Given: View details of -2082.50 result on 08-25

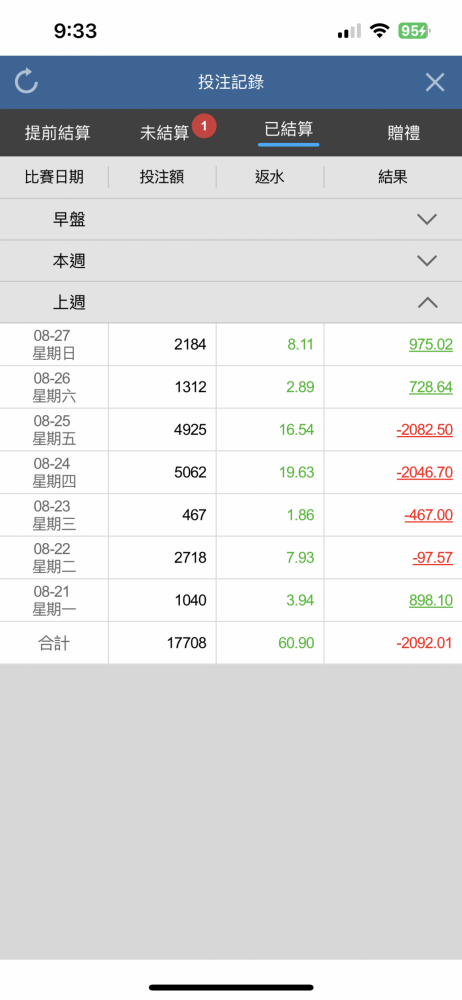Looking at the screenshot, I should [424, 430].
